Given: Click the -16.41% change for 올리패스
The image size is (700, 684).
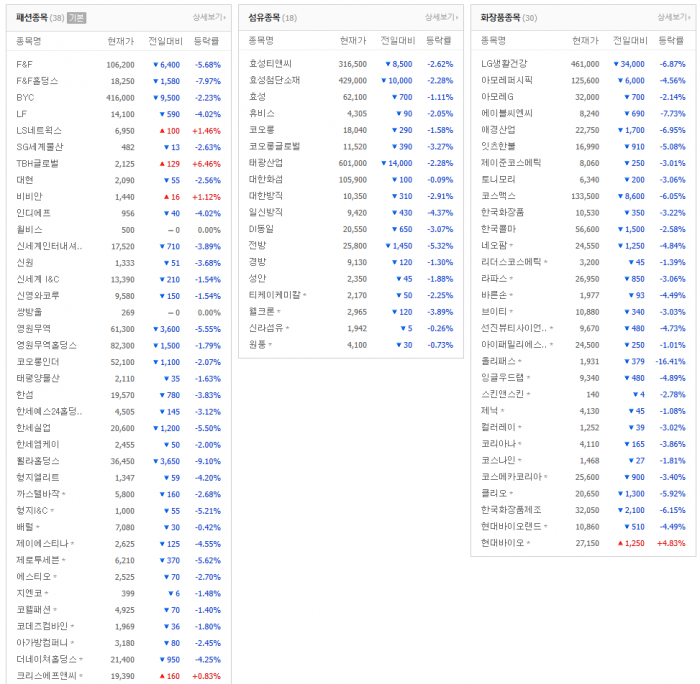Looking at the screenshot, I should pos(670,362).
